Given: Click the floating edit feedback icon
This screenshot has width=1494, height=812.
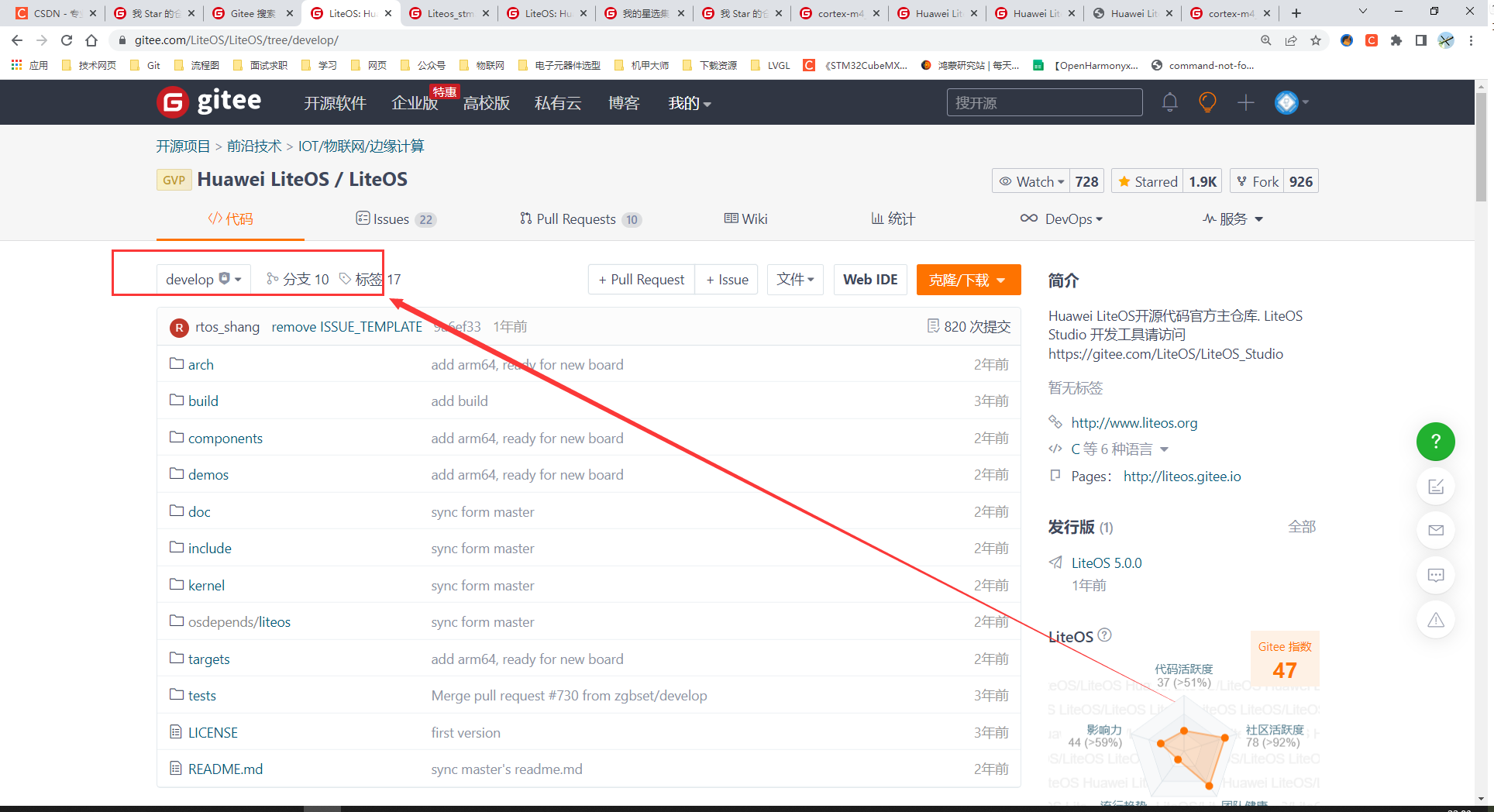Looking at the screenshot, I should pos(1435,487).
